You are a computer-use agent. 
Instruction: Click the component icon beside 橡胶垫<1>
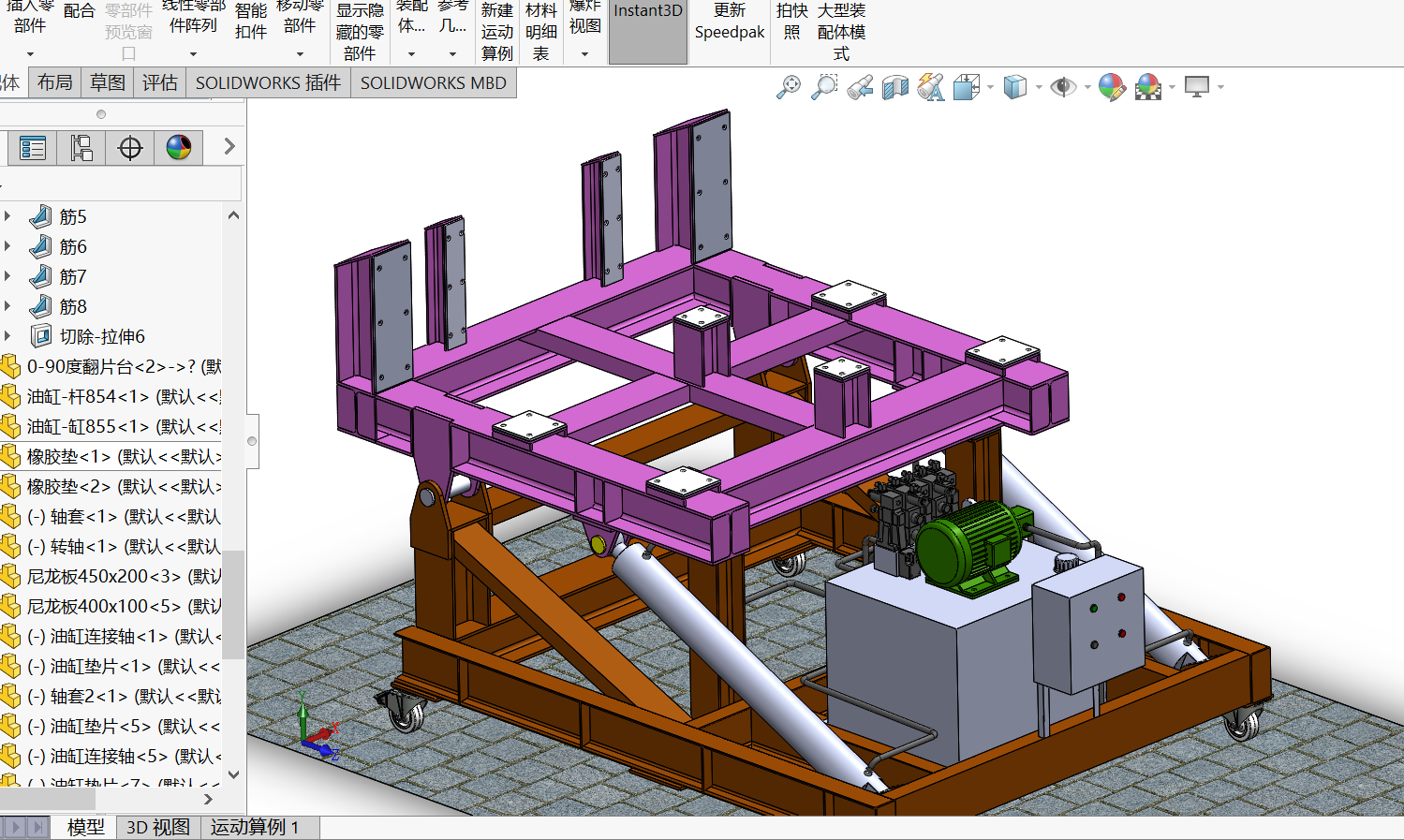[x=10, y=456]
